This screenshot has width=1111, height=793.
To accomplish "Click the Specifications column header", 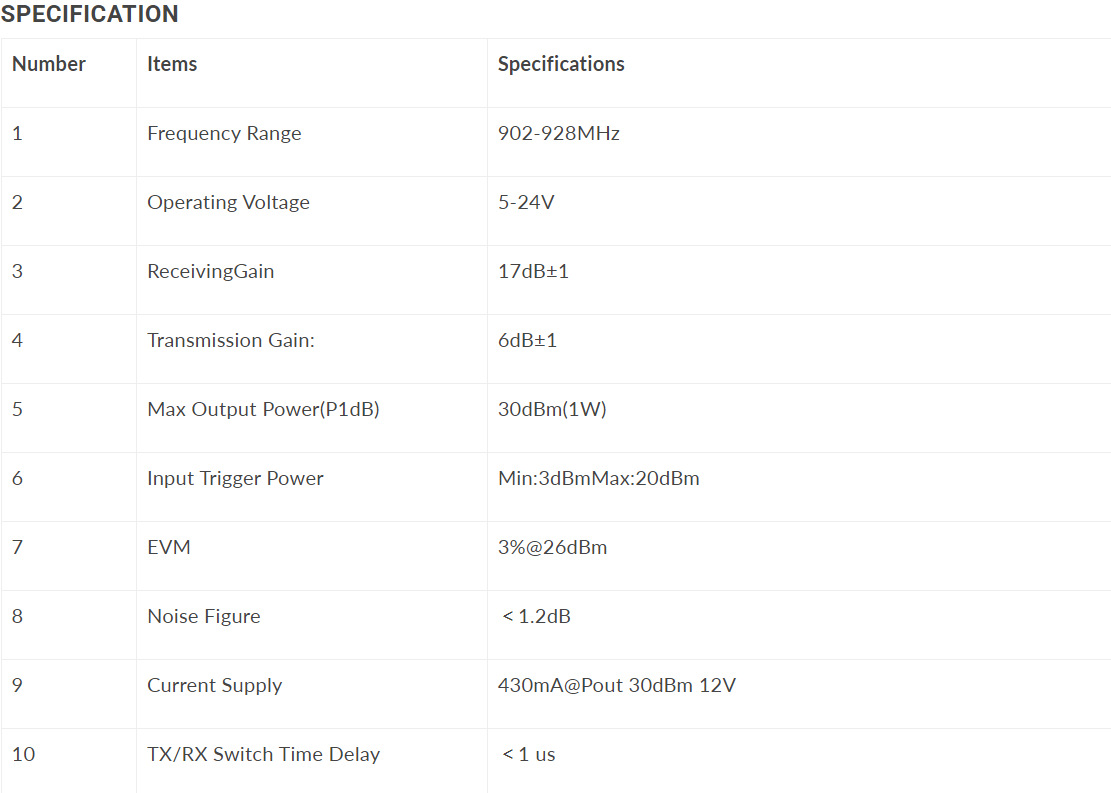I will pyautogui.click(x=561, y=64).
